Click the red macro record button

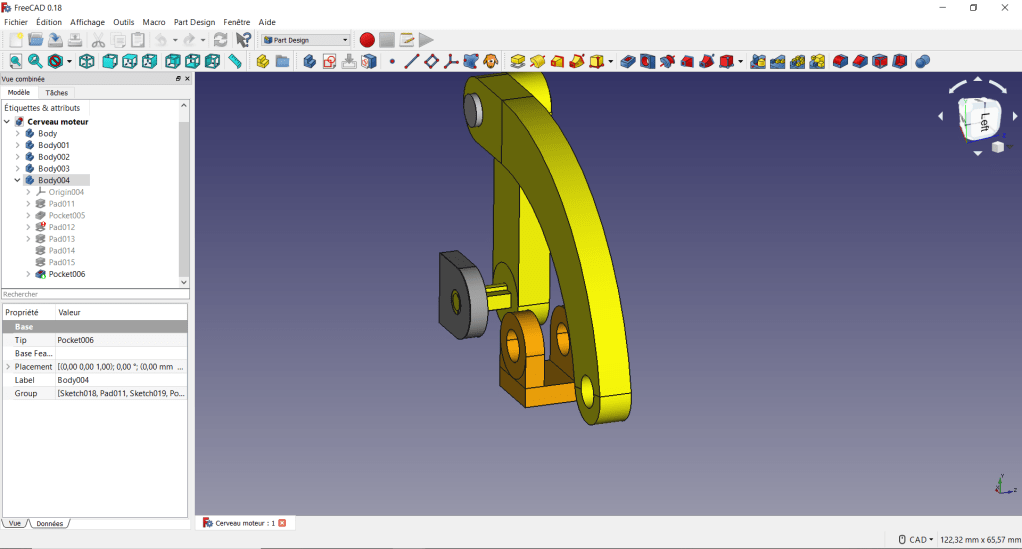click(x=367, y=40)
